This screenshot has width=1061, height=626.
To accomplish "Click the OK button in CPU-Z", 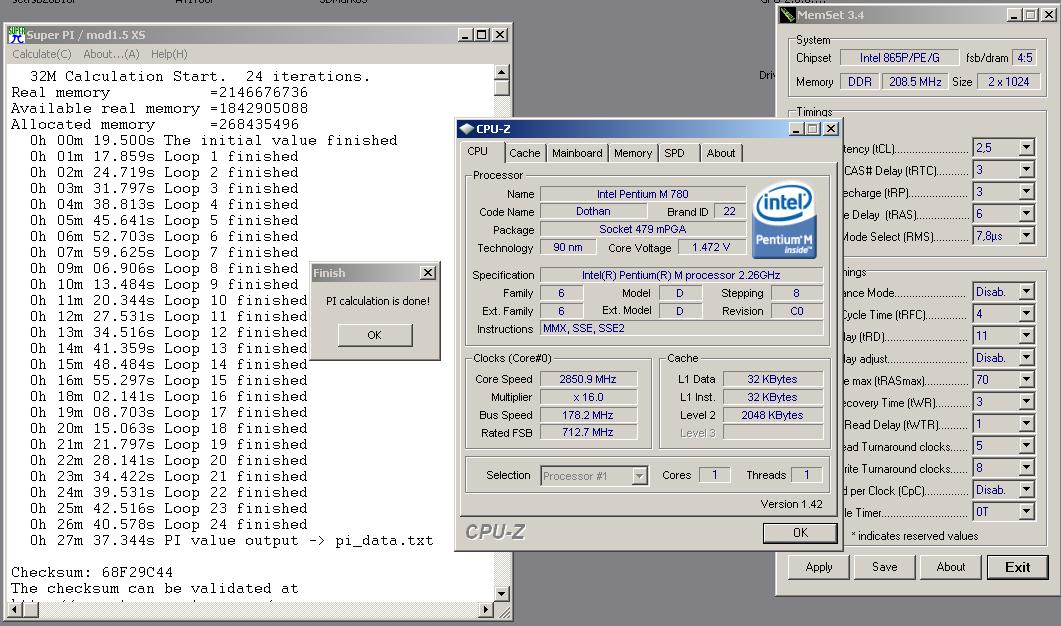I will [800, 533].
